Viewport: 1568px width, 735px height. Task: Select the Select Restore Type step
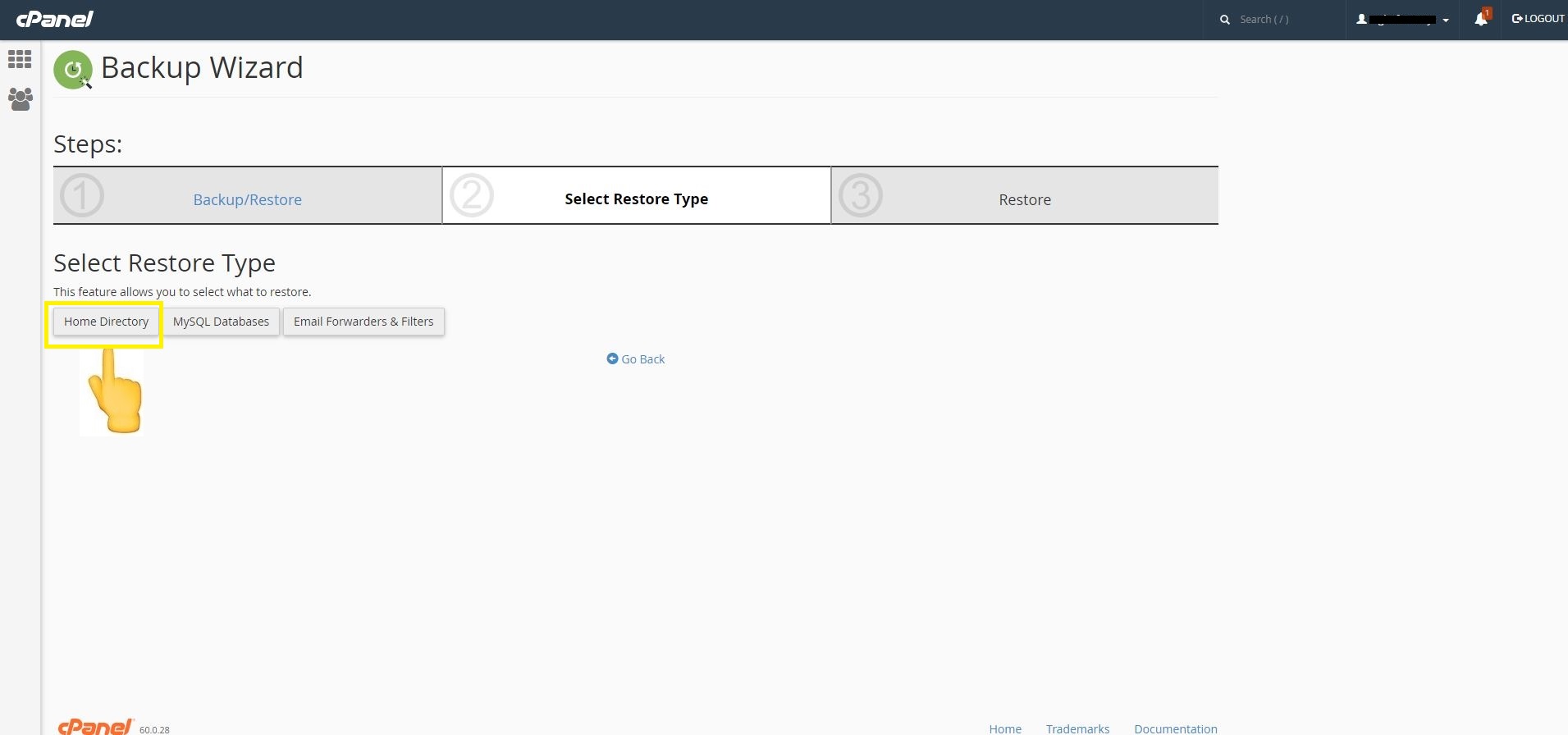tap(636, 199)
